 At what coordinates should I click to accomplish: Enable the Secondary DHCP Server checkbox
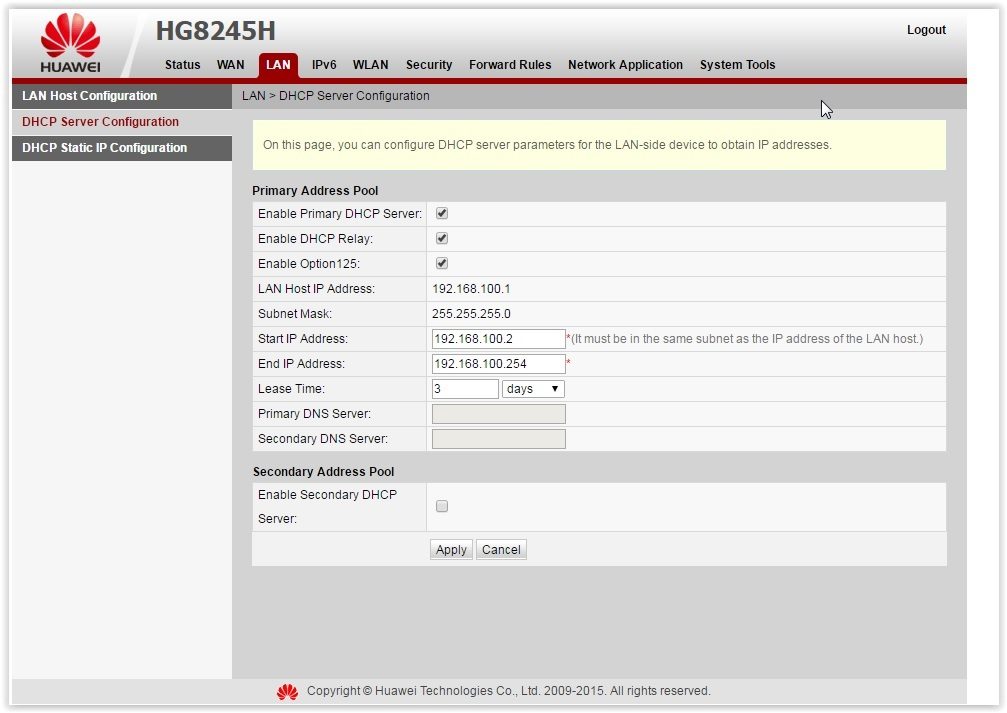tap(442, 506)
